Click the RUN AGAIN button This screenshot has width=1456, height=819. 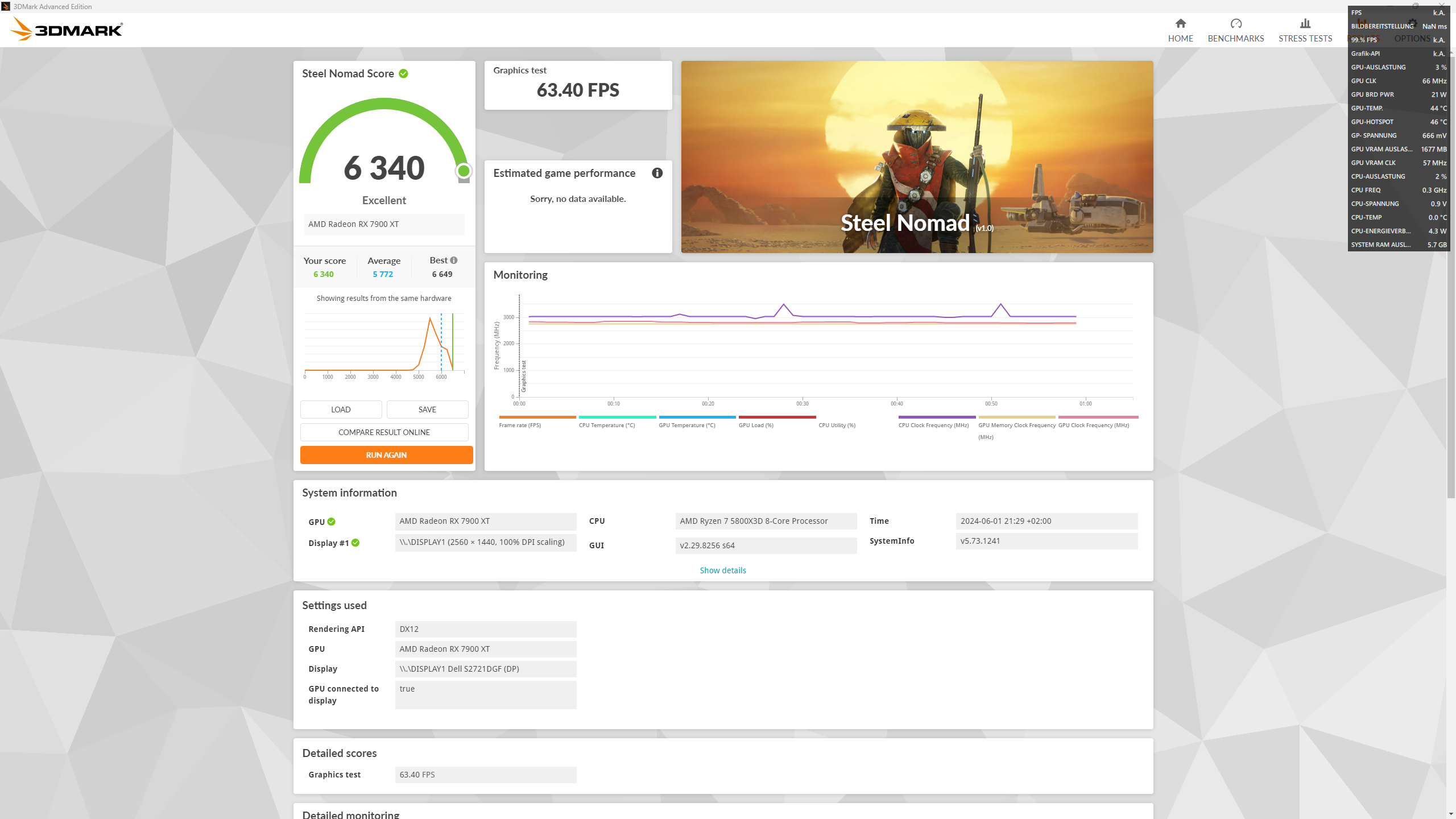(x=386, y=455)
